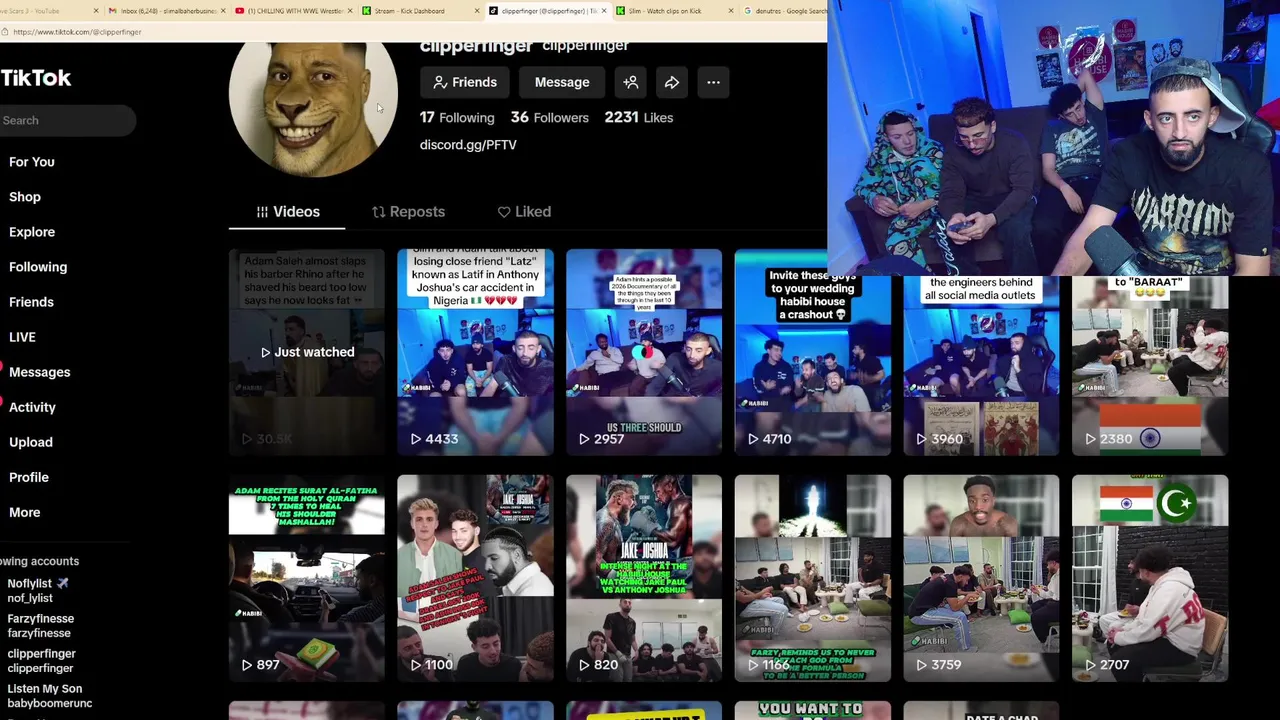The image size is (1280, 720).
Task: Click 'Following accounts' section header
Action: click(x=40, y=562)
